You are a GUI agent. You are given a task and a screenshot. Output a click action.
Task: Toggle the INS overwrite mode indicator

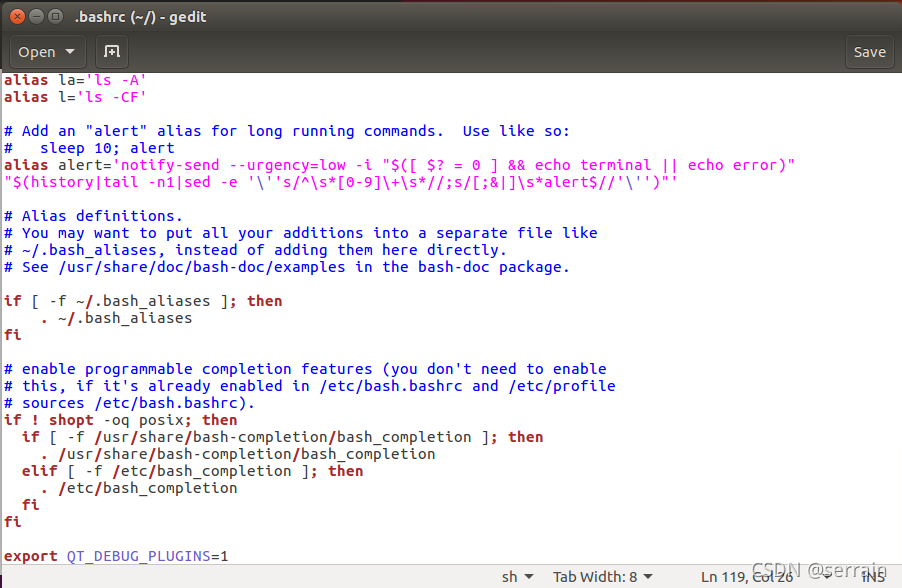pos(873,576)
